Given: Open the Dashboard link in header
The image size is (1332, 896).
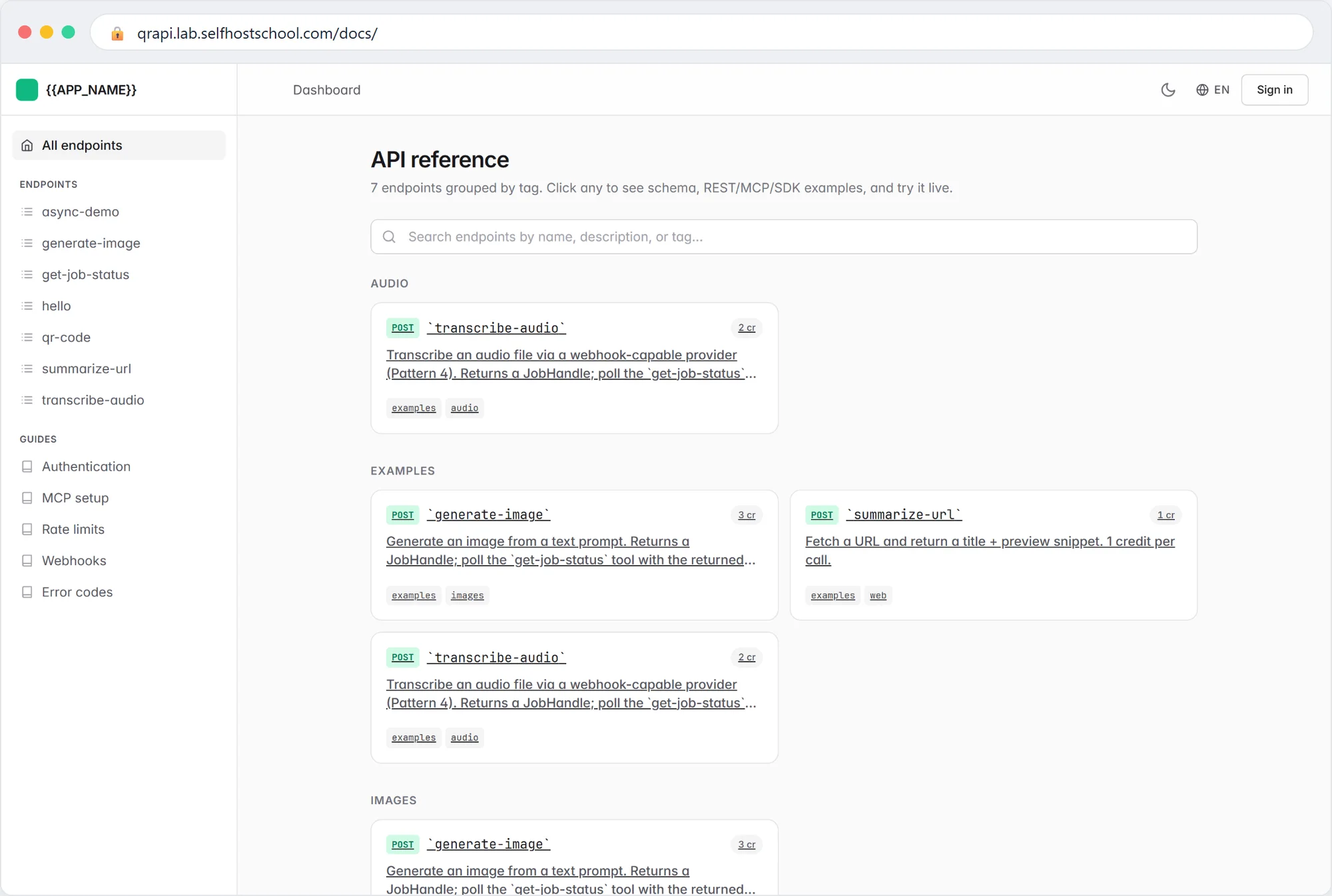Looking at the screenshot, I should (x=326, y=90).
